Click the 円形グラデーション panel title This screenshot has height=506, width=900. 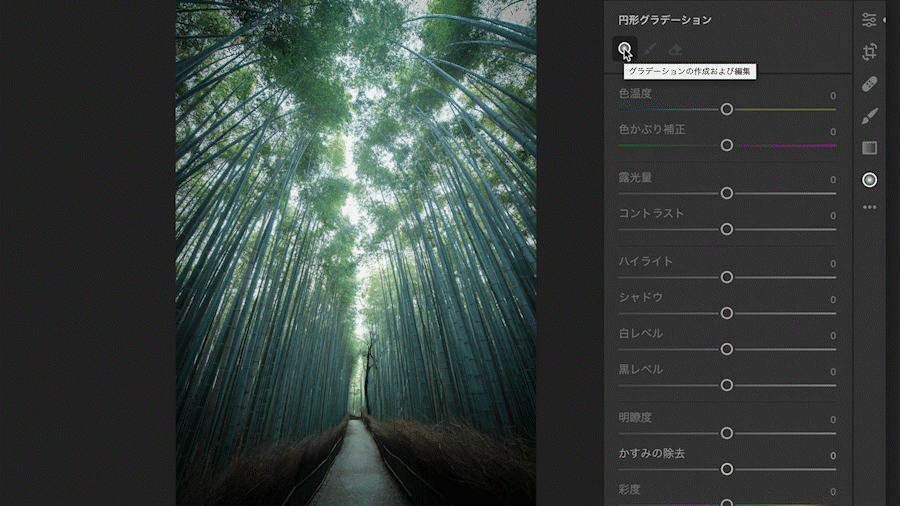coord(665,20)
